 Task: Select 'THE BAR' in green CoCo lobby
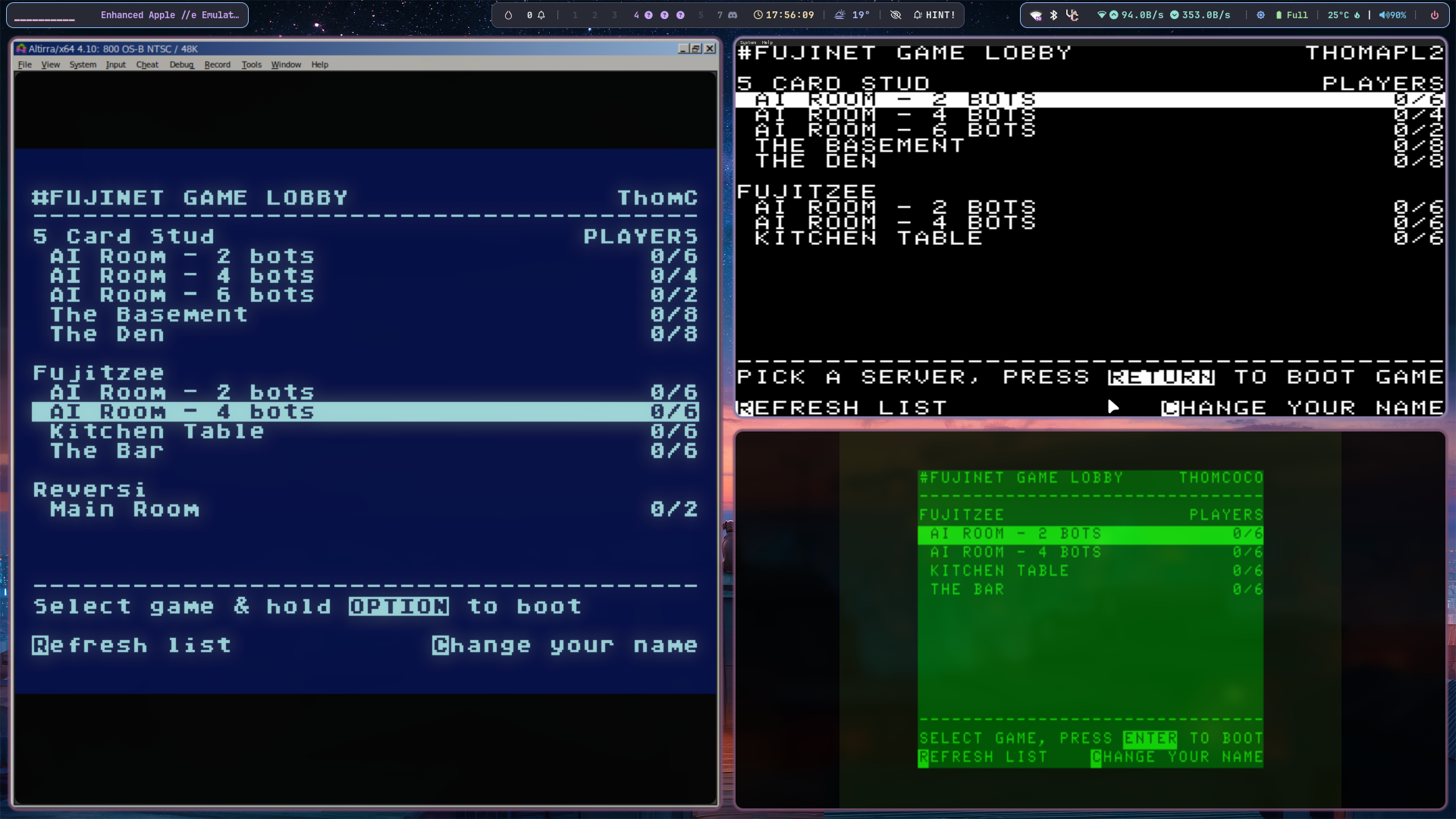coord(1090,589)
